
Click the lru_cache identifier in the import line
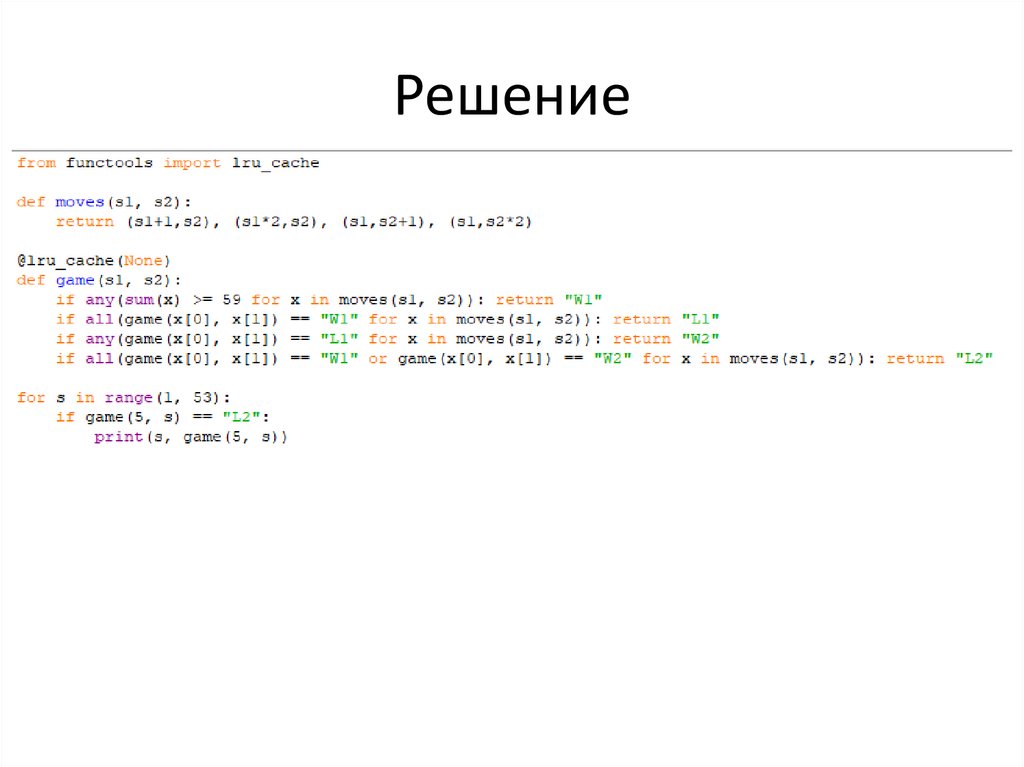[277, 162]
